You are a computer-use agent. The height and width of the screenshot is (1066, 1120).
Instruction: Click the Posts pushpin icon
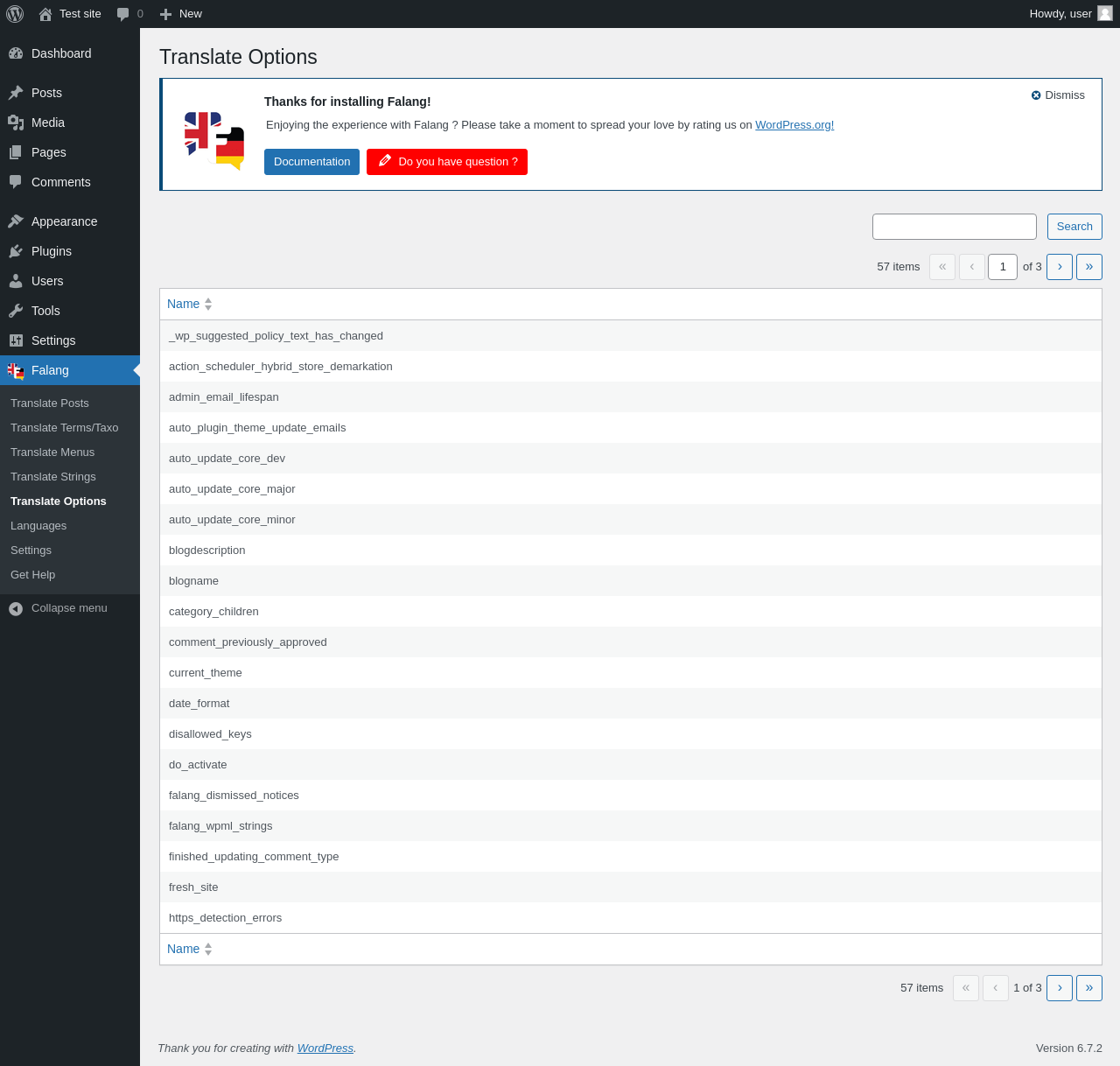pyautogui.click(x=16, y=93)
